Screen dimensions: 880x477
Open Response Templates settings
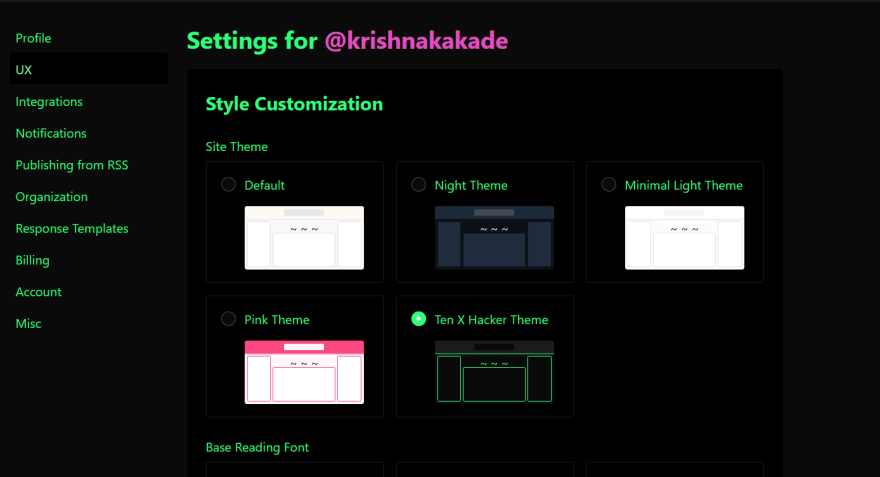point(72,228)
